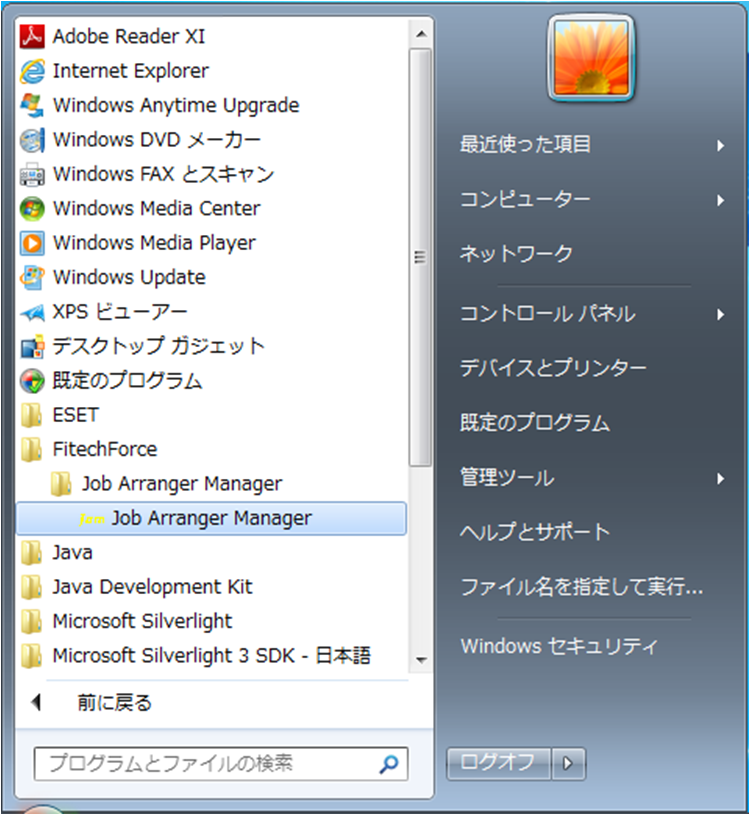Select Java Development Kit folder name
Image resolution: width=750 pixels, height=815 pixels.
153,587
